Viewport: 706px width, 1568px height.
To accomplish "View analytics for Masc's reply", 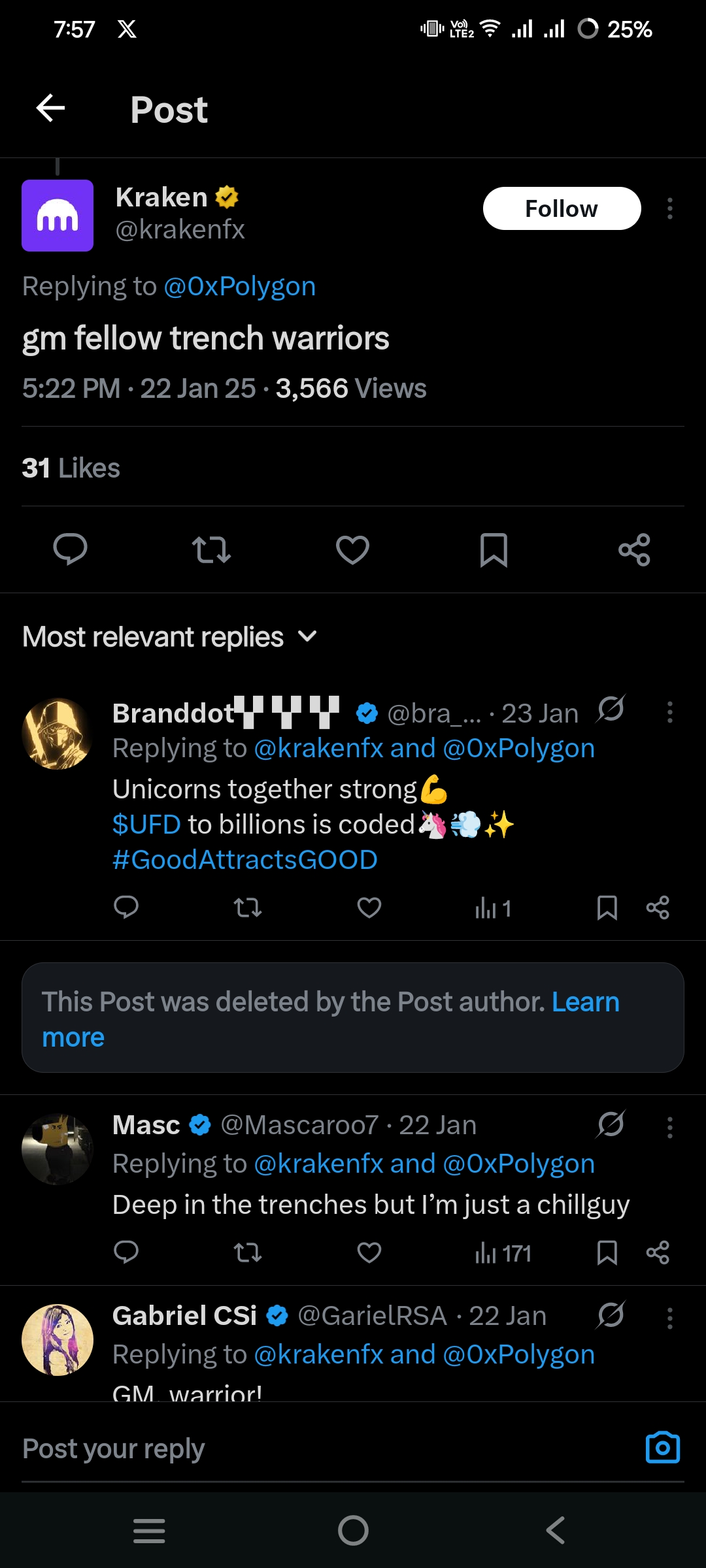I will point(503,1253).
